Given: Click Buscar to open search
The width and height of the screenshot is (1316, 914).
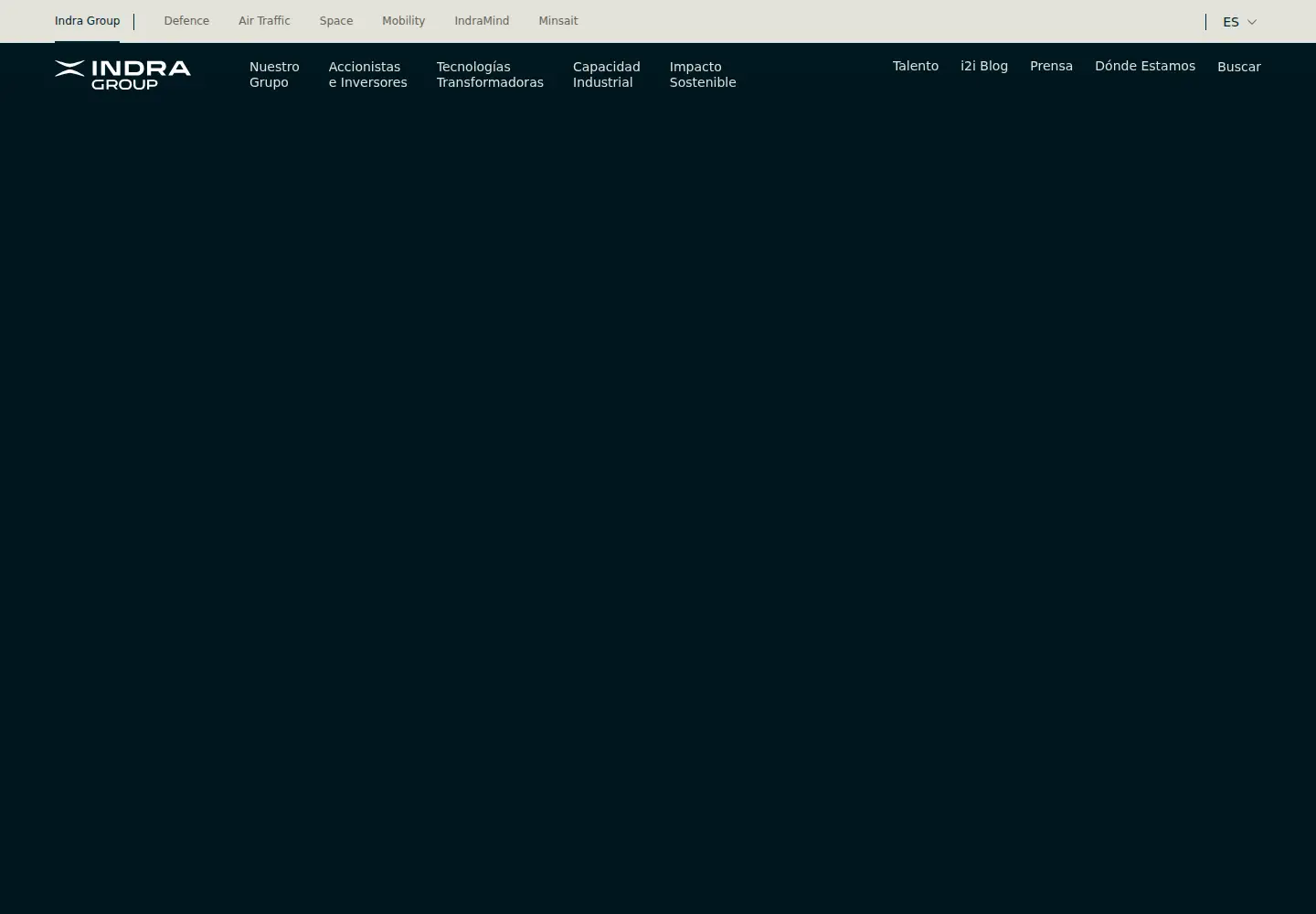Looking at the screenshot, I should click(1239, 67).
